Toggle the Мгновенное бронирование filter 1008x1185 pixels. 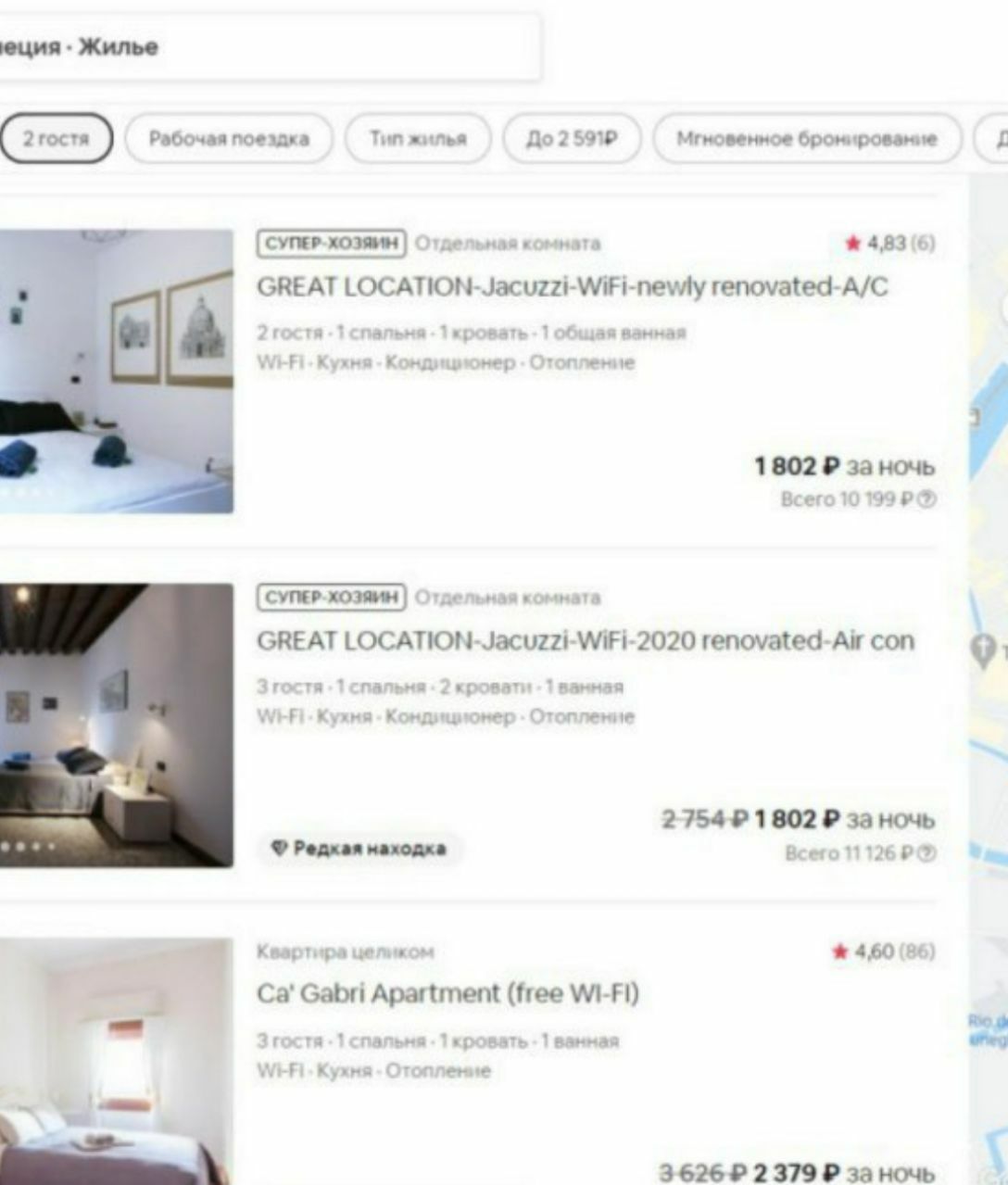pos(807,139)
